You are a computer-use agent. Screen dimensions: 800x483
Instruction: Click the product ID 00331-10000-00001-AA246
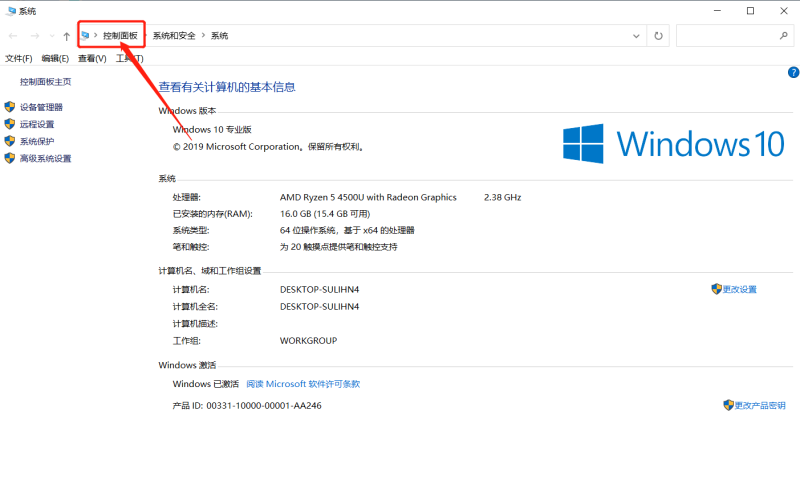point(264,406)
